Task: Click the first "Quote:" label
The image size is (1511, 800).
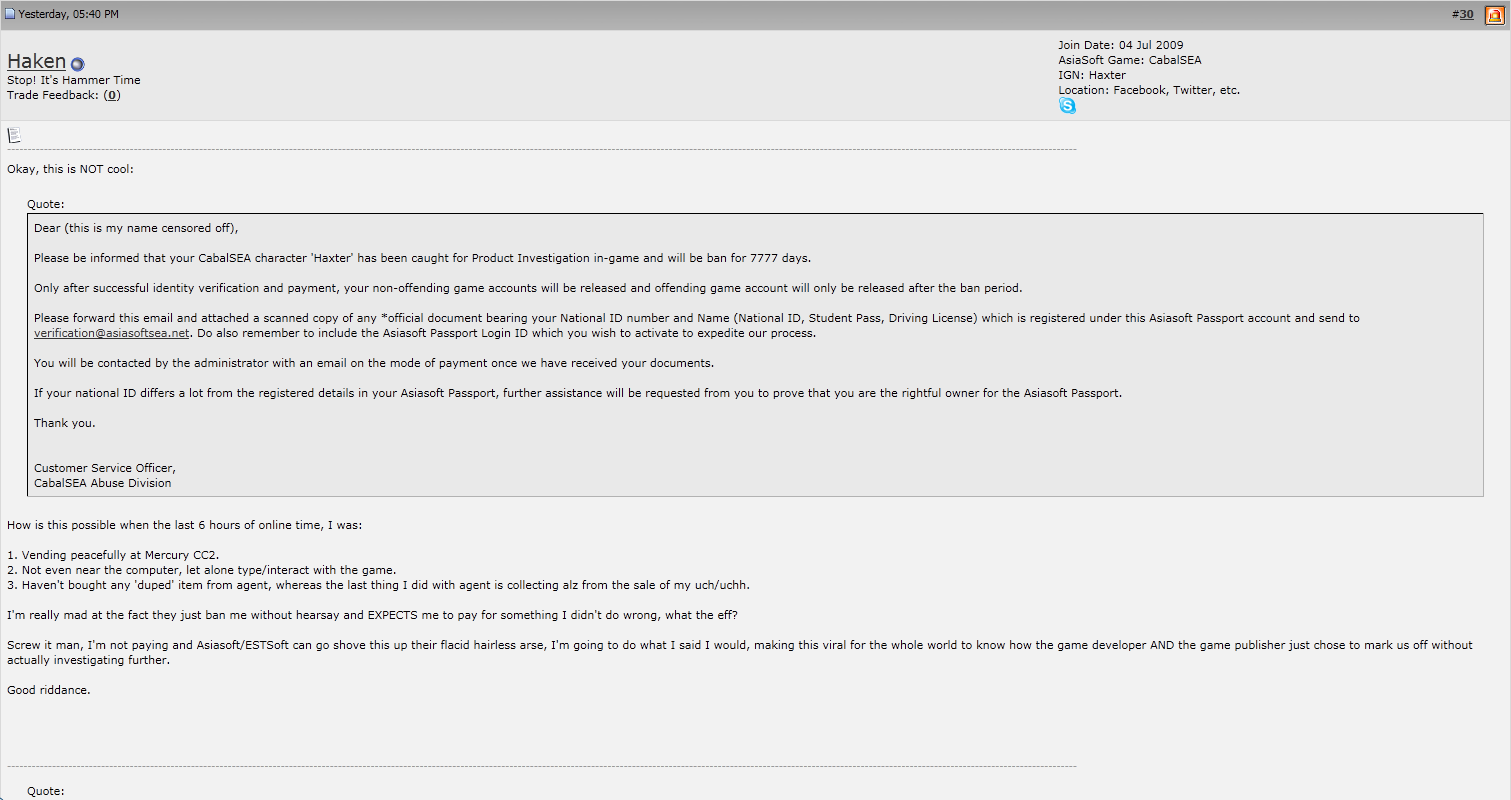Action: coord(46,204)
